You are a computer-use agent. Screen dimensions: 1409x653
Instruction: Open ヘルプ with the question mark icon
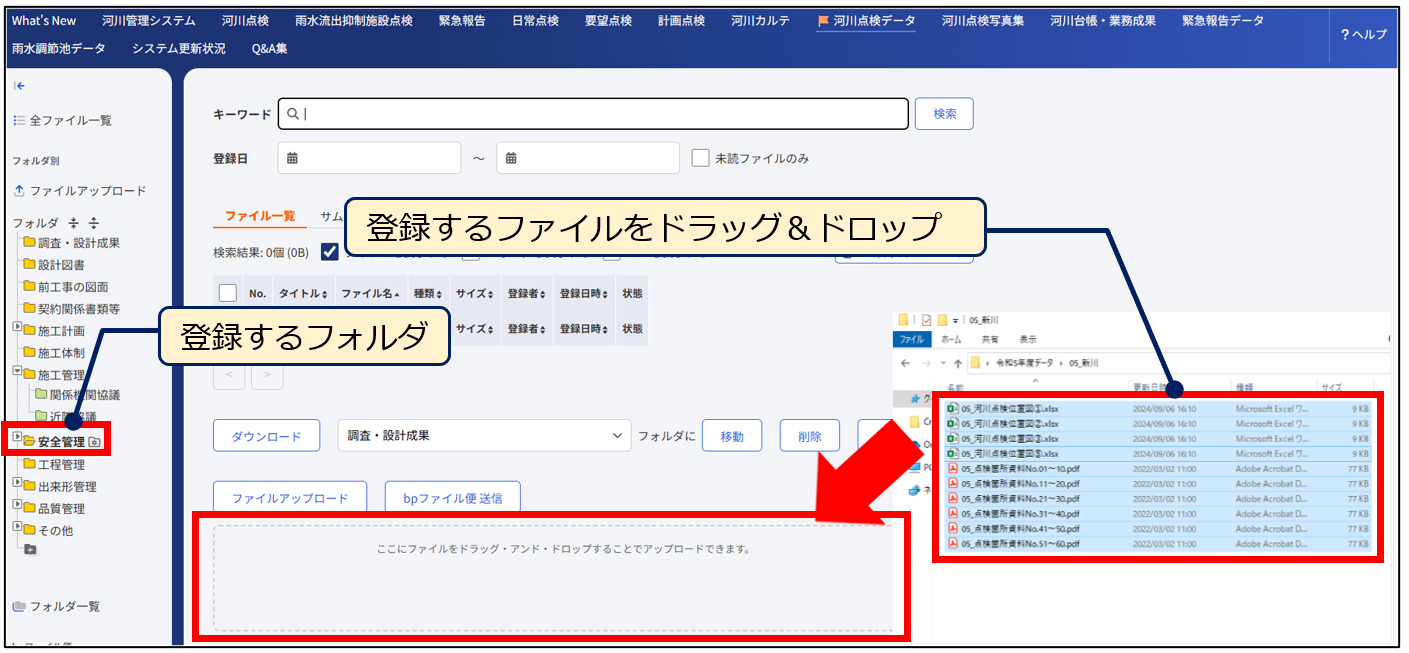coord(1345,34)
